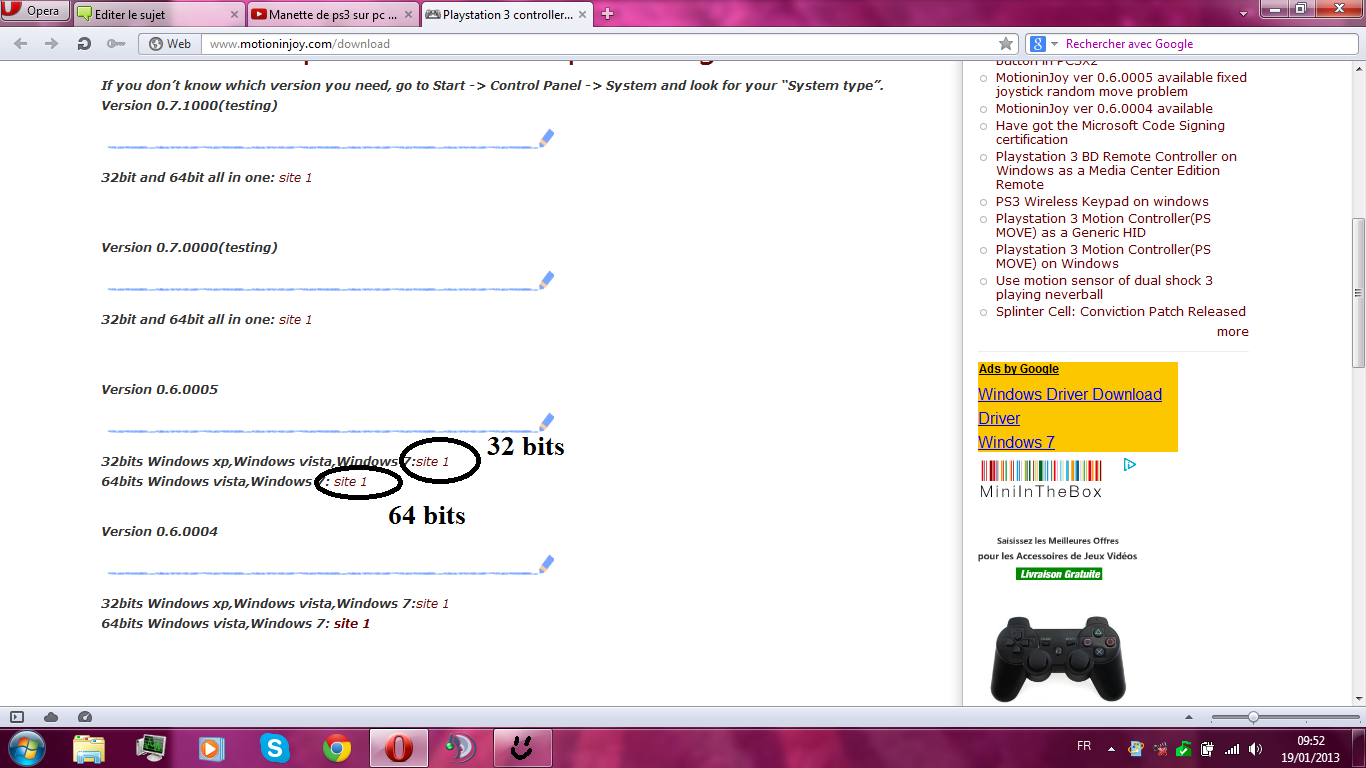The height and width of the screenshot is (768, 1366).
Task: Open 'Use motion sensor of dual shock 3' link
Action: [1104, 288]
